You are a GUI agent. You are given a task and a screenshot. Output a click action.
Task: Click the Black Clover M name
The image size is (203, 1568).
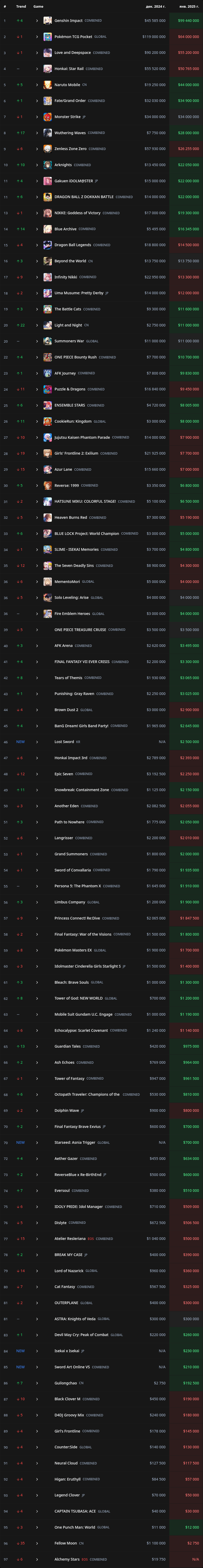(x=67, y=1399)
